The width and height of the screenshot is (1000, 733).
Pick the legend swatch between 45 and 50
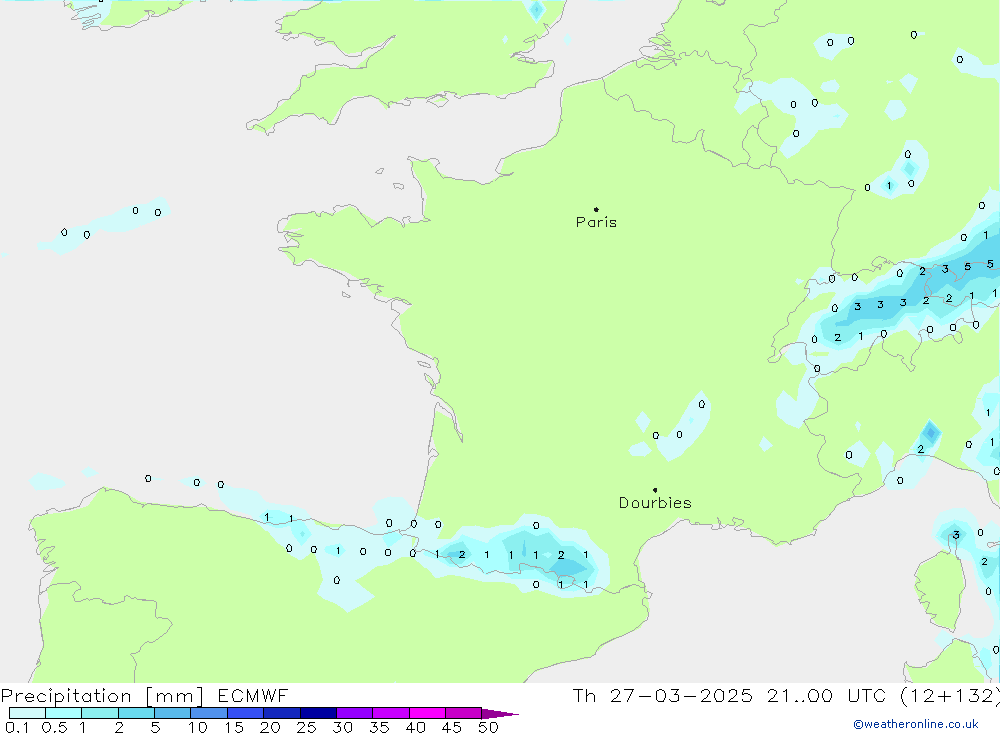pos(464,713)
